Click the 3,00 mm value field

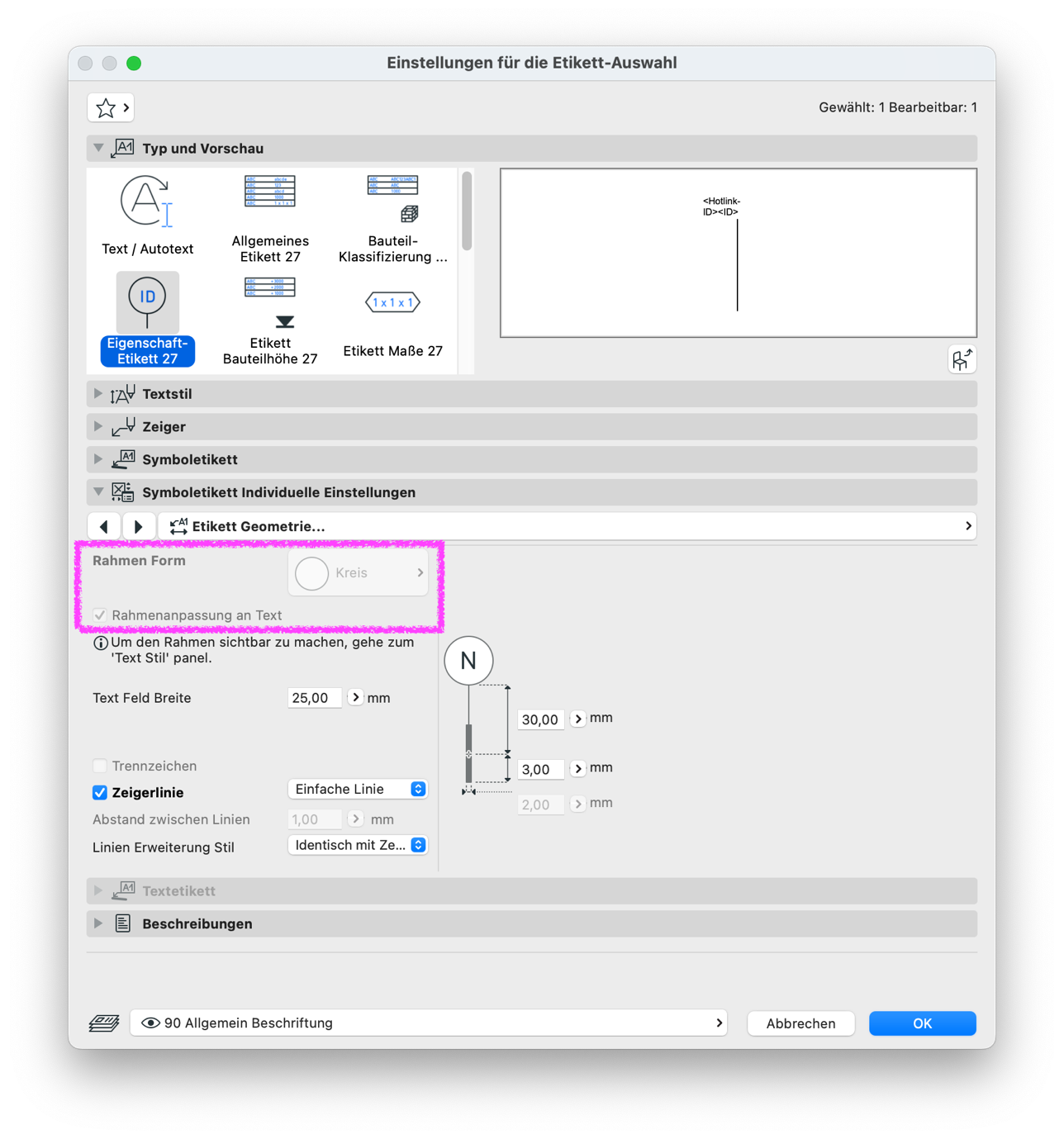point(541,769)
